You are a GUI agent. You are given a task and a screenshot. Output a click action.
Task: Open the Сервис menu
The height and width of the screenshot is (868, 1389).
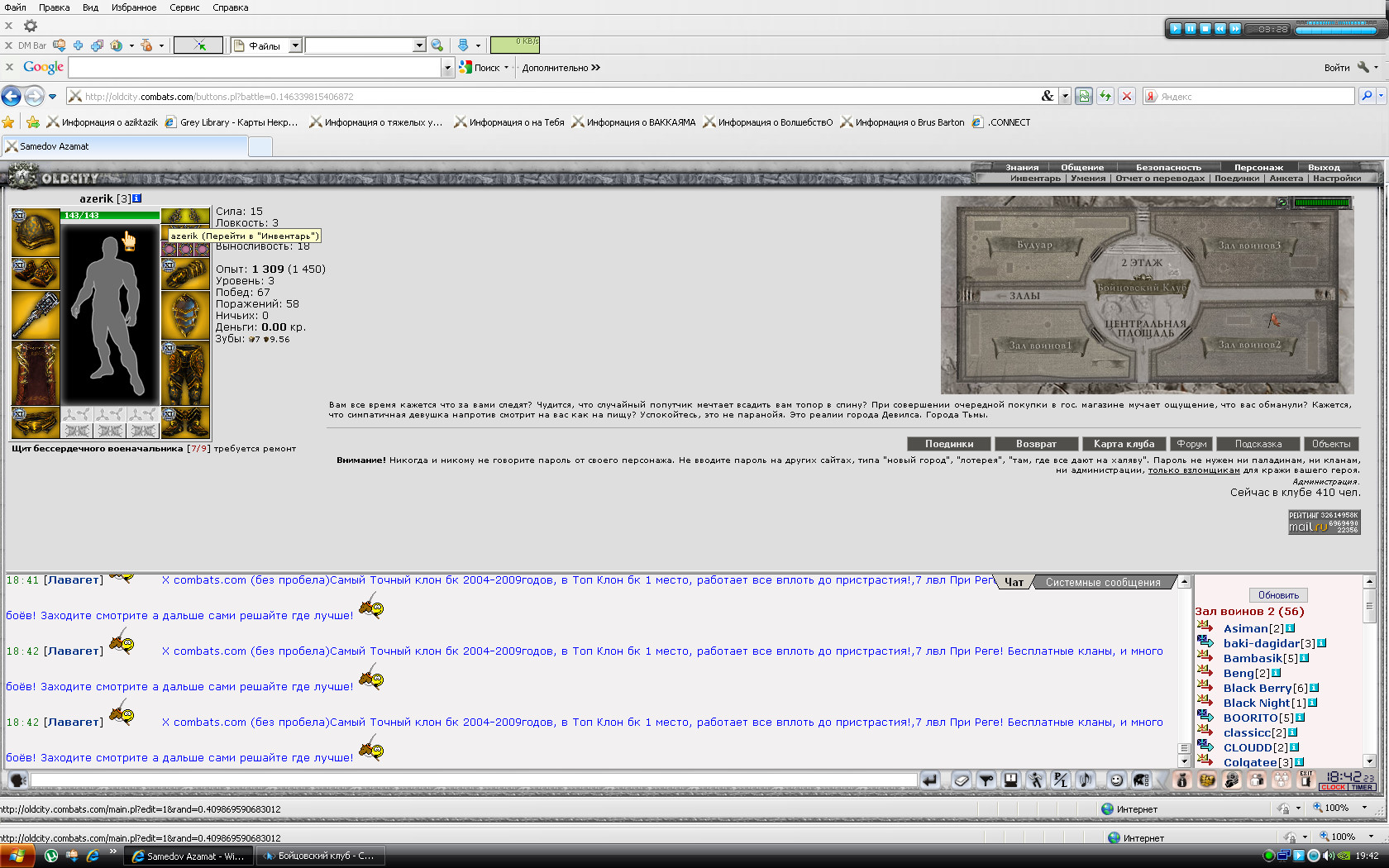tap(184, 7)
